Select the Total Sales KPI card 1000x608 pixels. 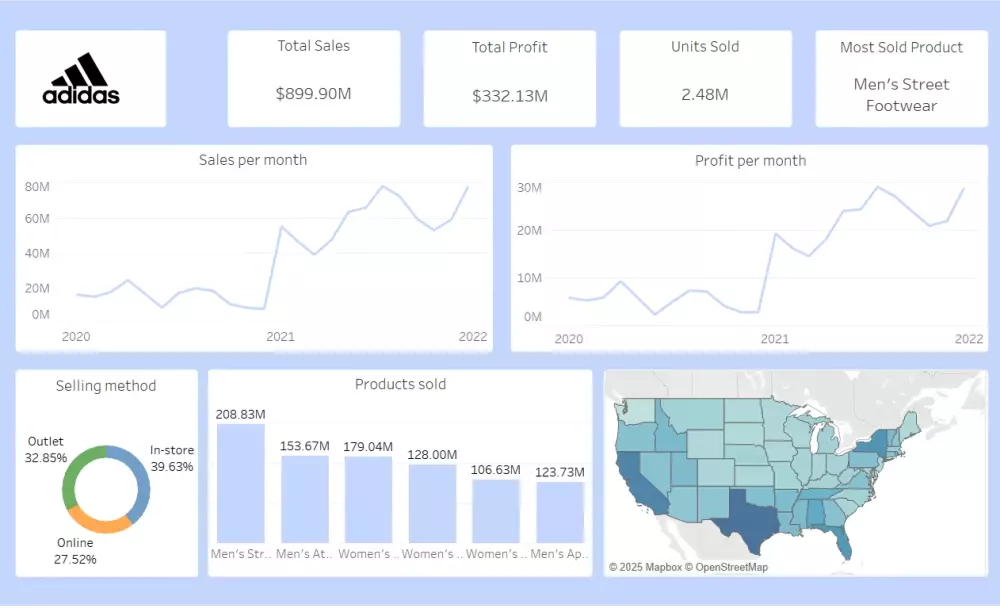[313, 77]
